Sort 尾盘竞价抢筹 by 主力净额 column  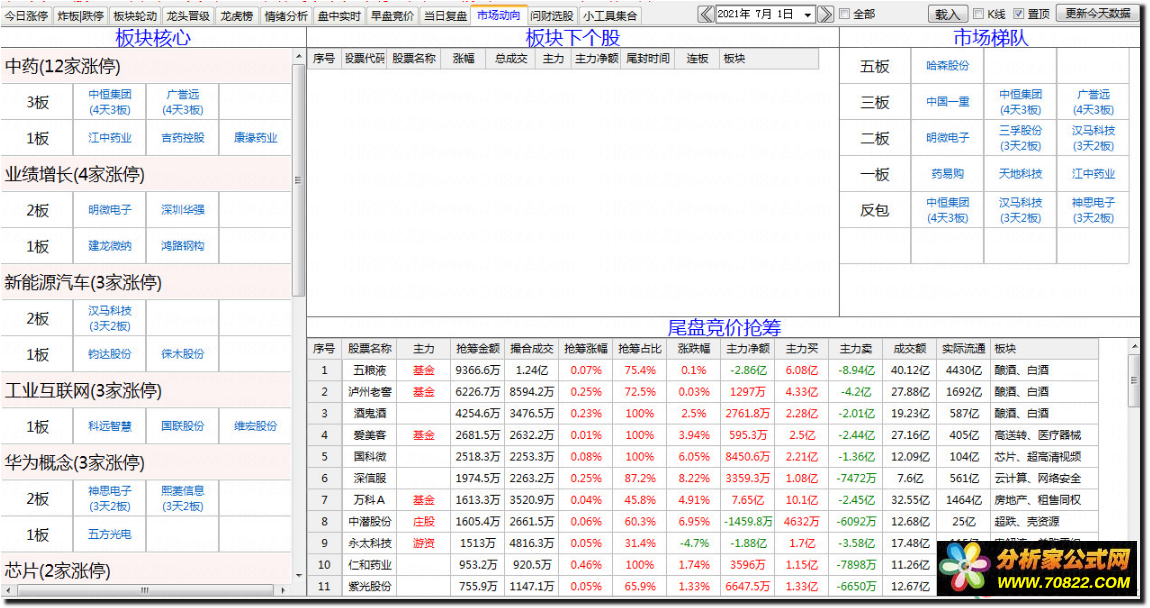point(747,349)
